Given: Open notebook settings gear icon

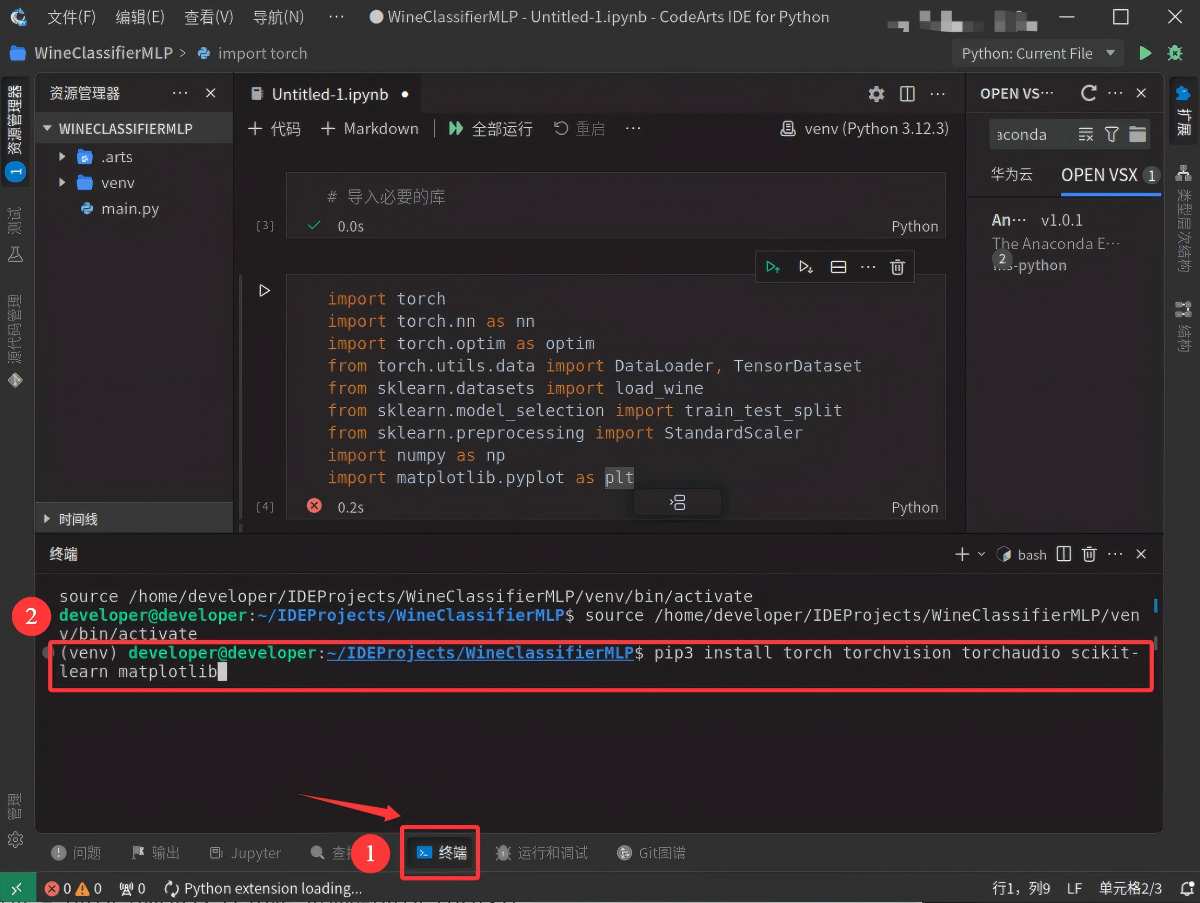Looking at the screenshot, I should (x=876, y=94).
